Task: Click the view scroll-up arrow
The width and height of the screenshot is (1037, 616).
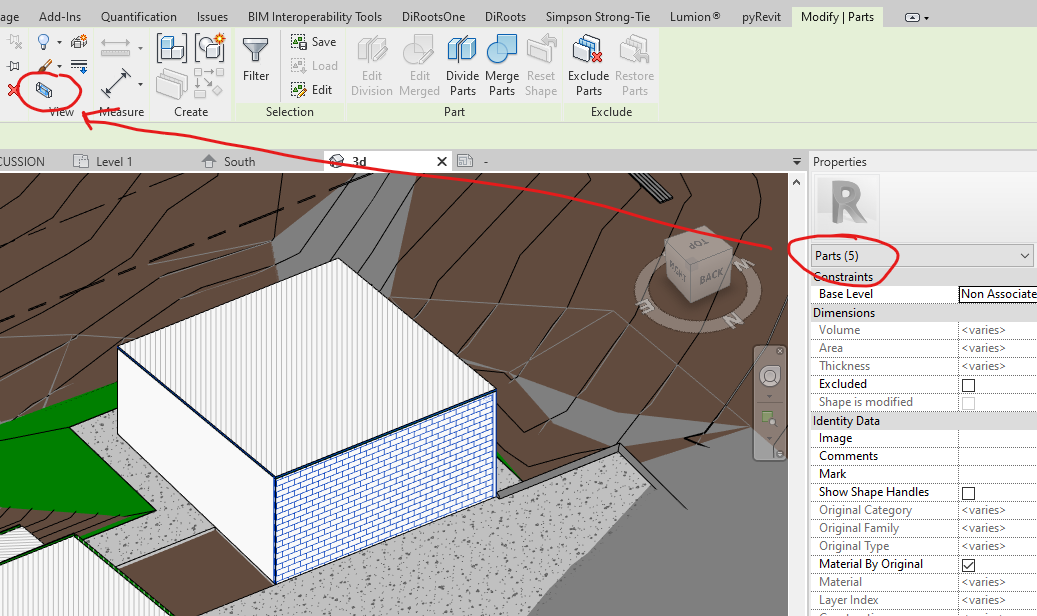Action: pos(796,183)
